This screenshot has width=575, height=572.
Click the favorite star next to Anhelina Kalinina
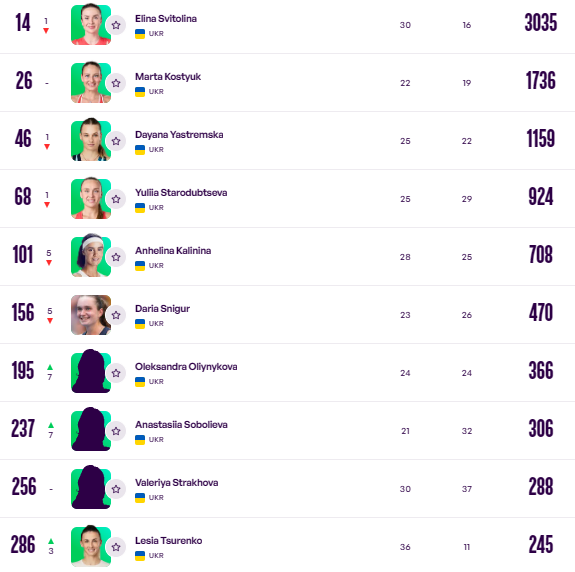click(116, 257)
